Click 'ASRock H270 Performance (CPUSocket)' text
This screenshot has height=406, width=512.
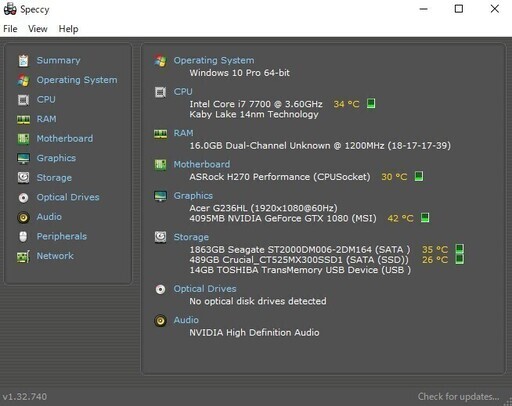coord(280,177)
